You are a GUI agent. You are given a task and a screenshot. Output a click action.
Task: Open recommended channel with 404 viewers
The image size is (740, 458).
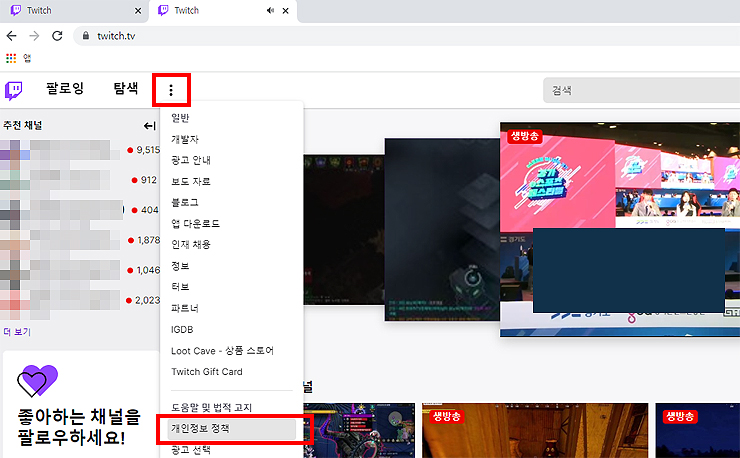pyautogui.click(x=80, y=210)
